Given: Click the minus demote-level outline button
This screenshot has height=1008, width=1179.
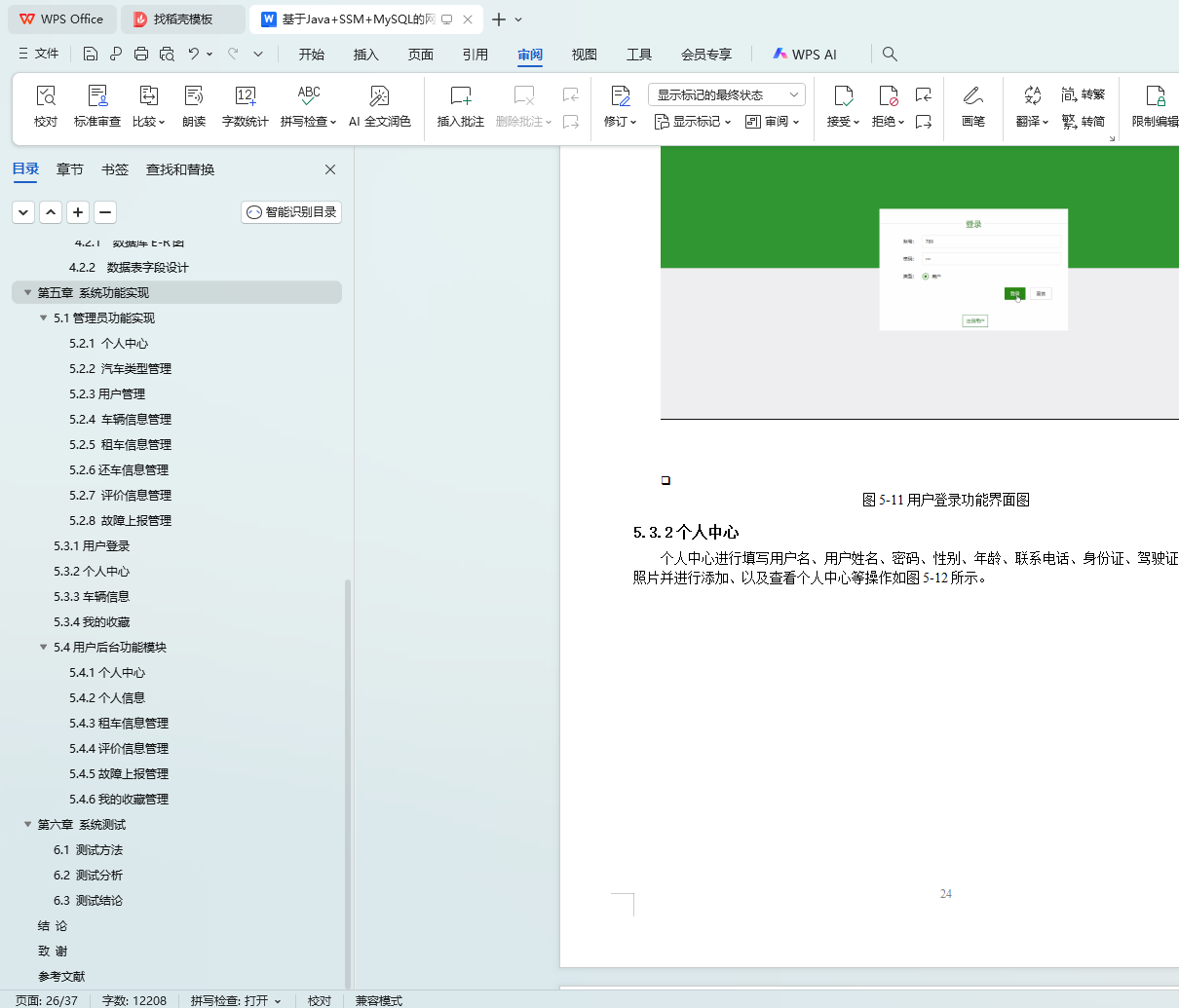Looking at the screenshot, I should (105, 212).
